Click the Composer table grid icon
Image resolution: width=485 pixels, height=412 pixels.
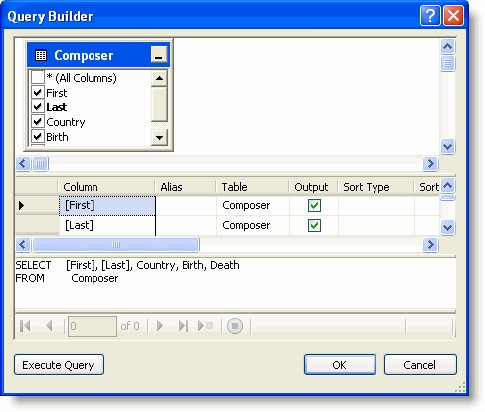tap(41, 55)
